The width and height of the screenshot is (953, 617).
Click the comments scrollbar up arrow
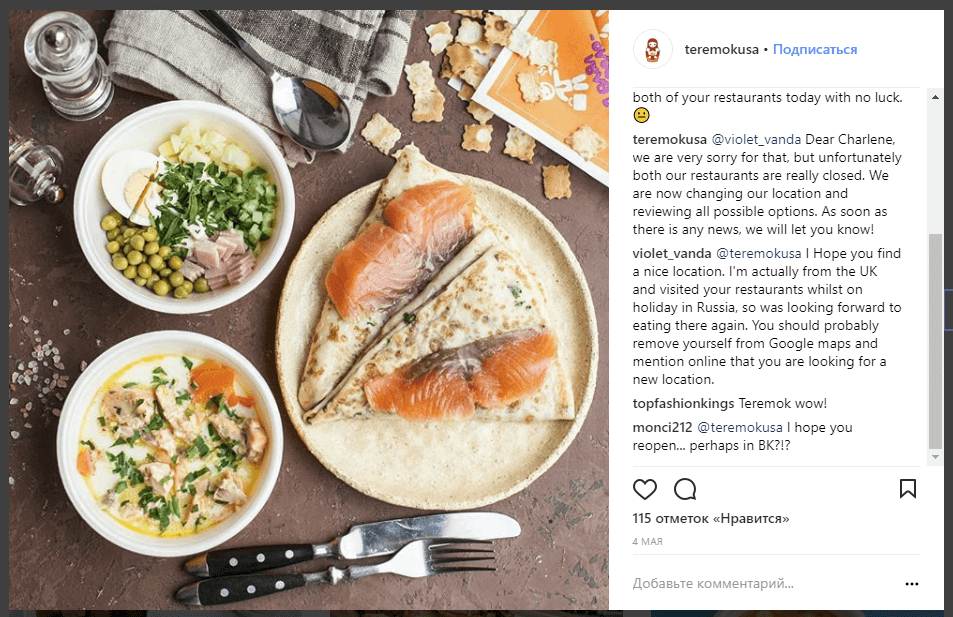point(935,97)
